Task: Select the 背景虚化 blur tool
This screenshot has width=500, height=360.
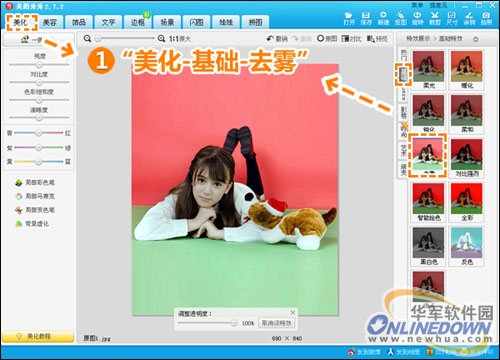Action: [32, 224]
